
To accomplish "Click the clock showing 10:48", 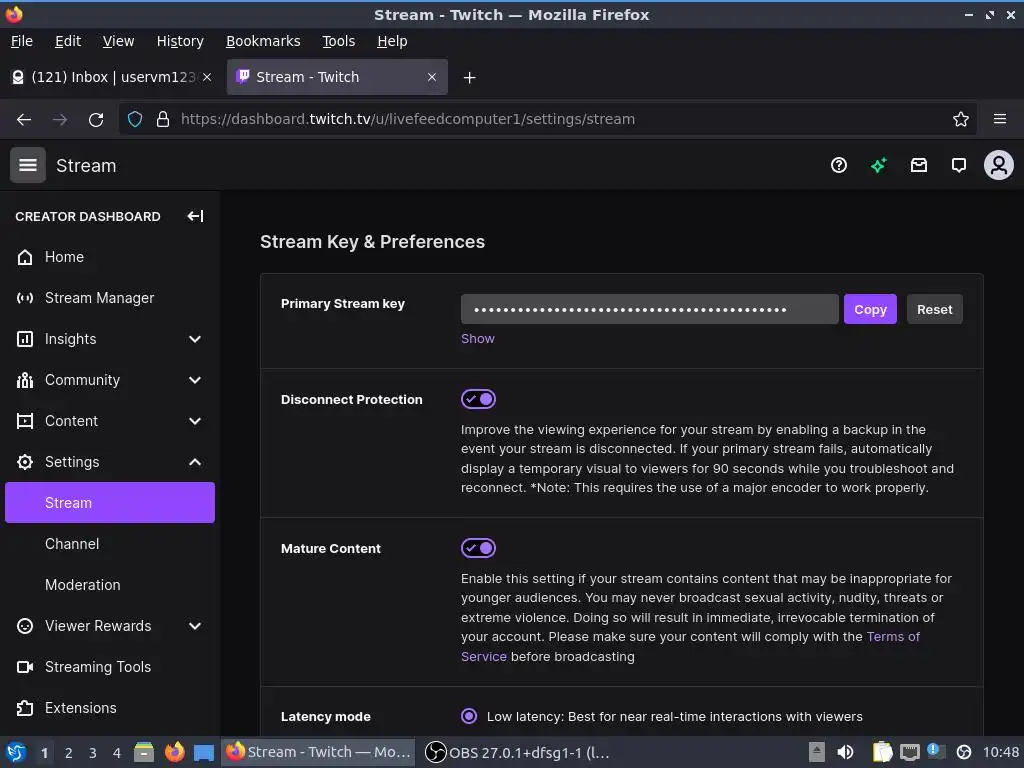I will (x=1000, y=752).
